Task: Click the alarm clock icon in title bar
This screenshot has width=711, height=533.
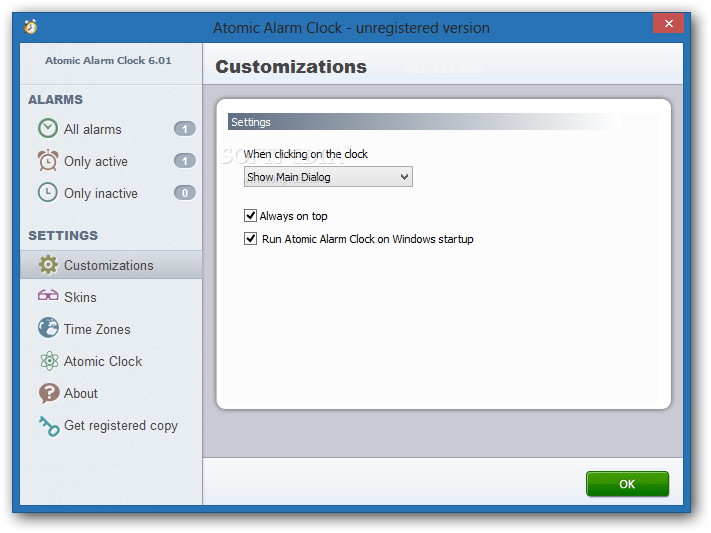Action: point(31,27)
